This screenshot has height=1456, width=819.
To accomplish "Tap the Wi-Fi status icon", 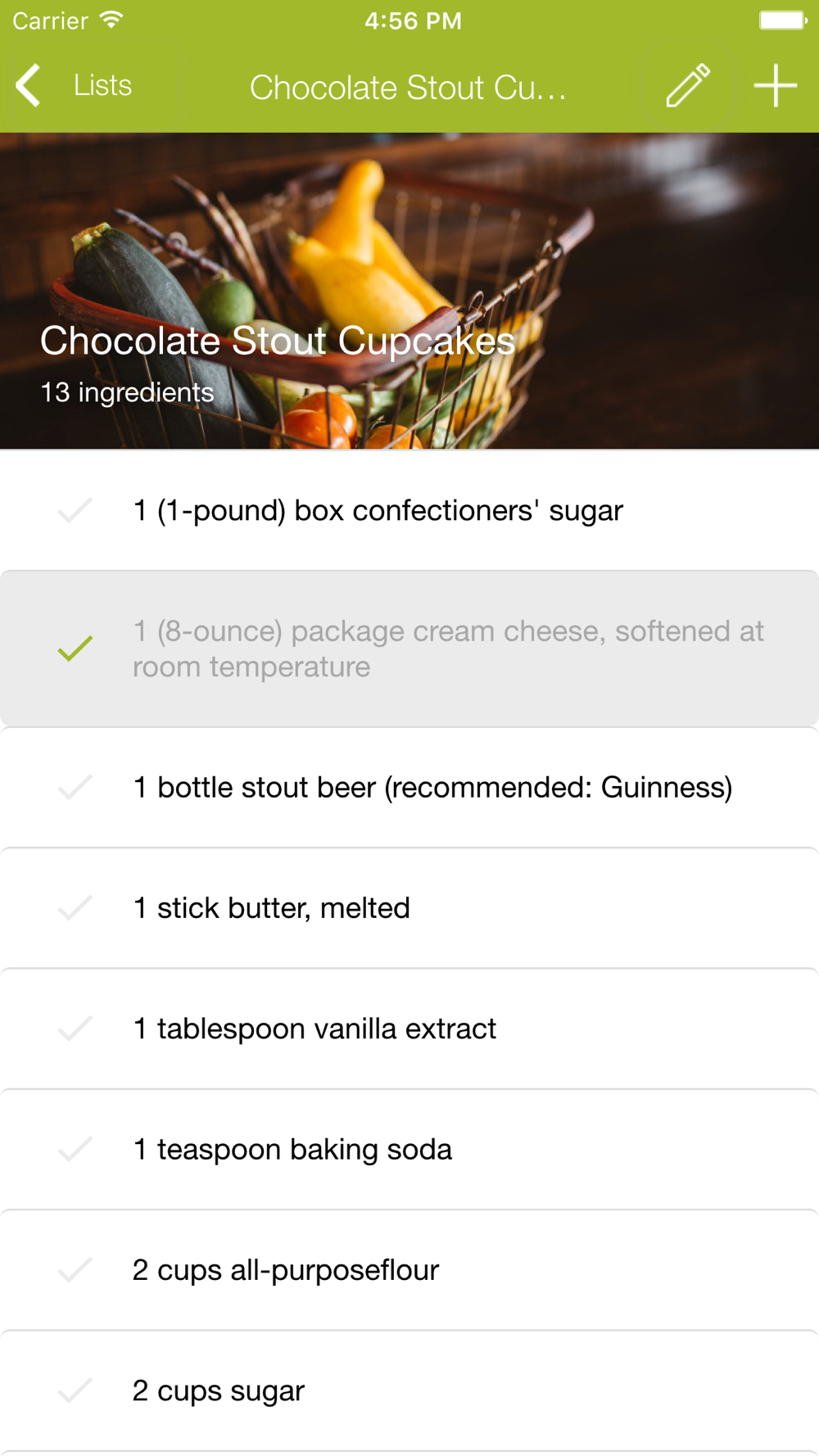I will point(111,20).
